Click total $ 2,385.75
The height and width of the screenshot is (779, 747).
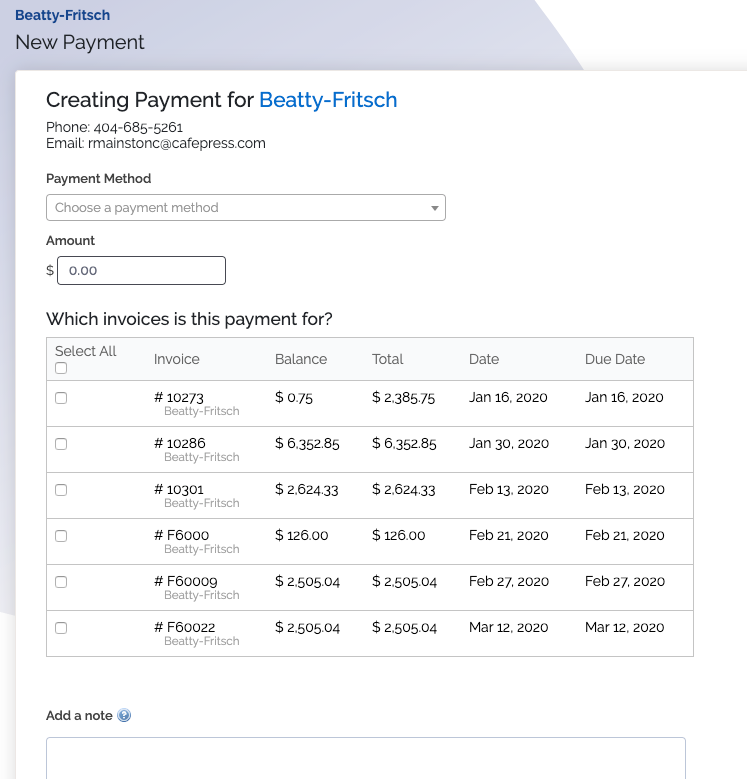[x=403, y=397]
